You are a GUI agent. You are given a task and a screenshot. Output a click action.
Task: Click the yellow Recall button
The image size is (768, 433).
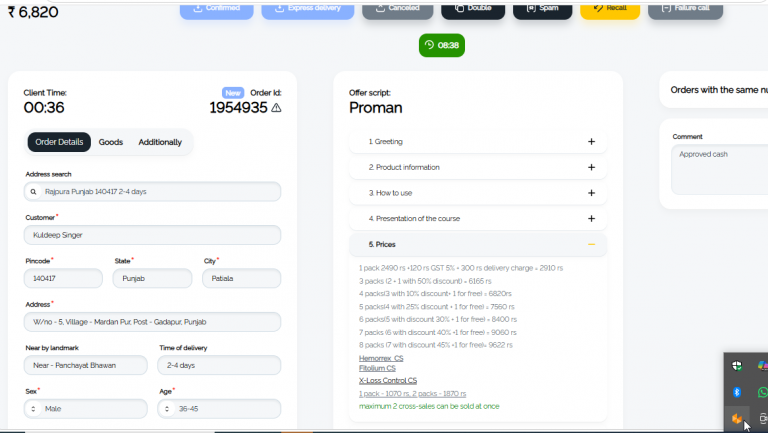[610, 8]
